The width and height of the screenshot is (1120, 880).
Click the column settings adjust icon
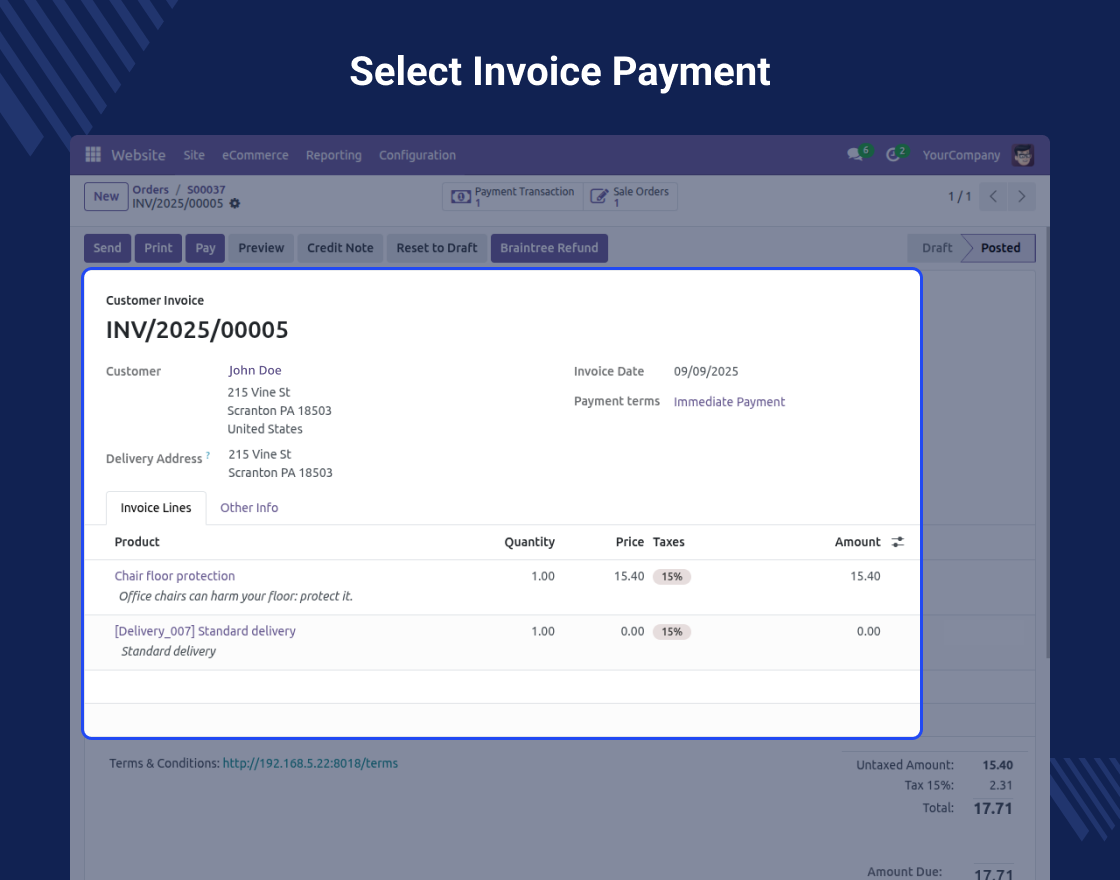(898, 542)
